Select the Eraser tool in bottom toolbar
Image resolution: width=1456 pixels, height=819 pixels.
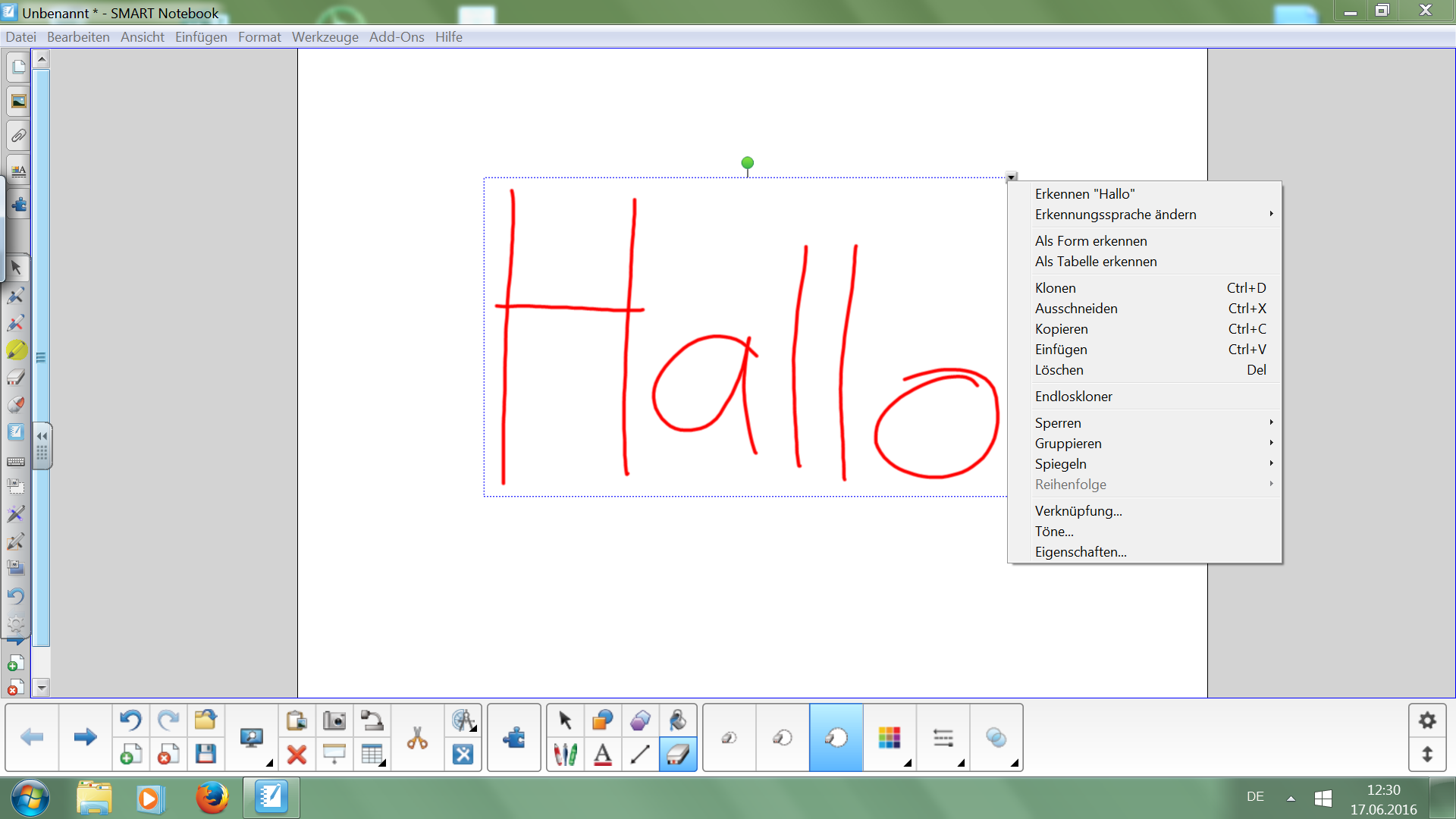pyautogui.click(x=677, y=755)
